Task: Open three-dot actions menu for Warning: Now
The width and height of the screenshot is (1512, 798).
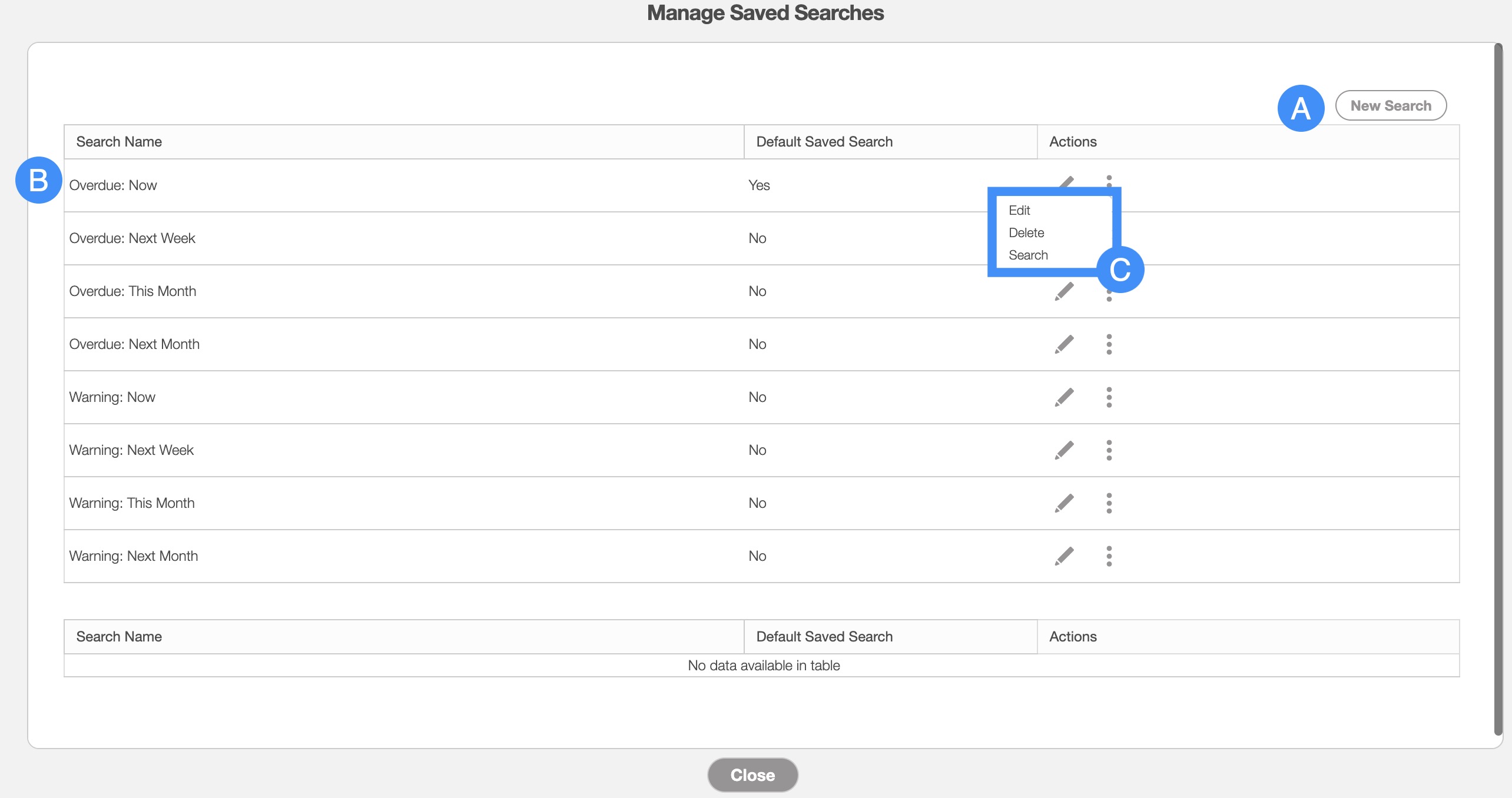Action: (x=1109, y=397)
